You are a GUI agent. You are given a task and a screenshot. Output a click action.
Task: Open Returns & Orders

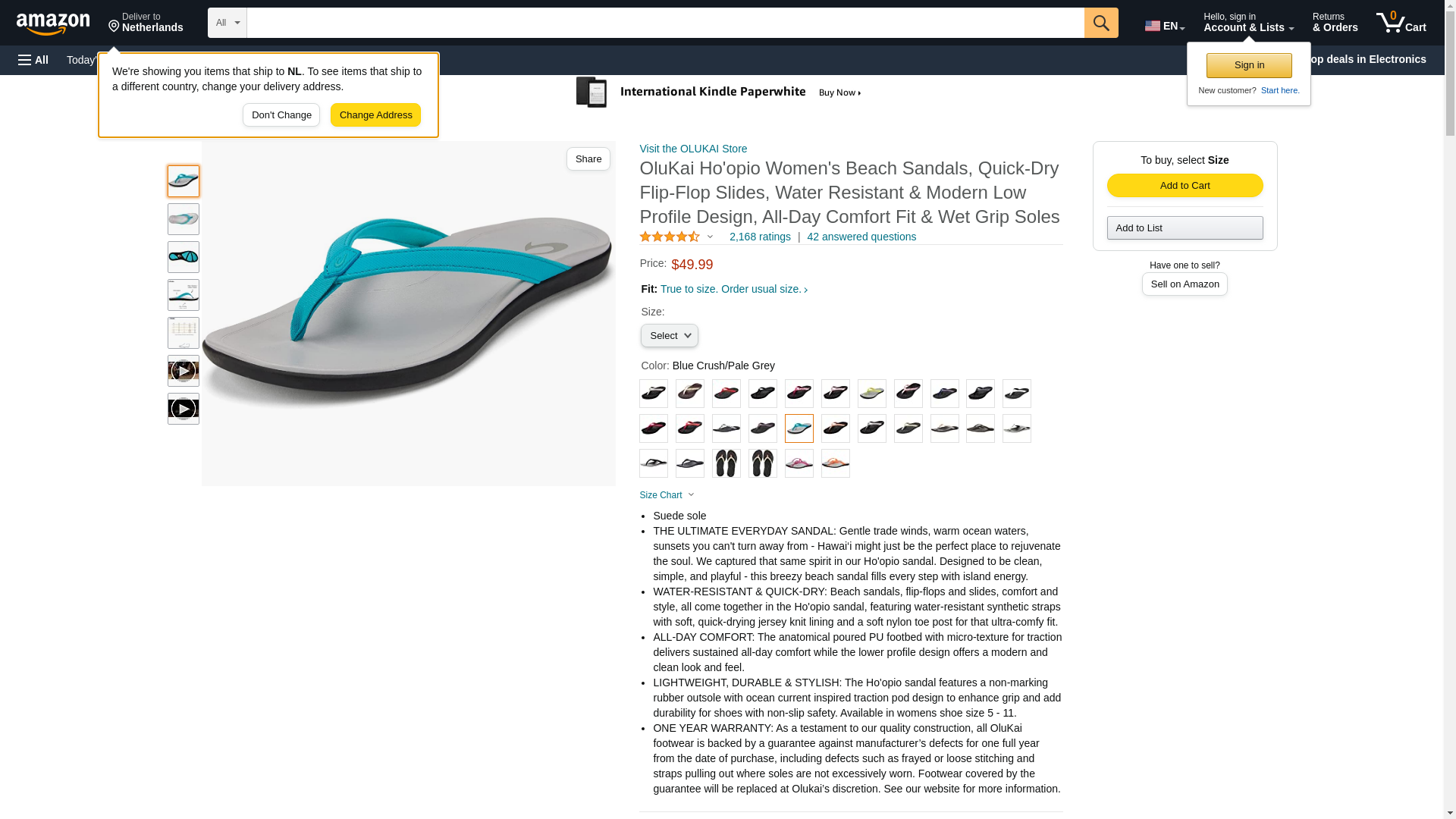pos(1335,23)
